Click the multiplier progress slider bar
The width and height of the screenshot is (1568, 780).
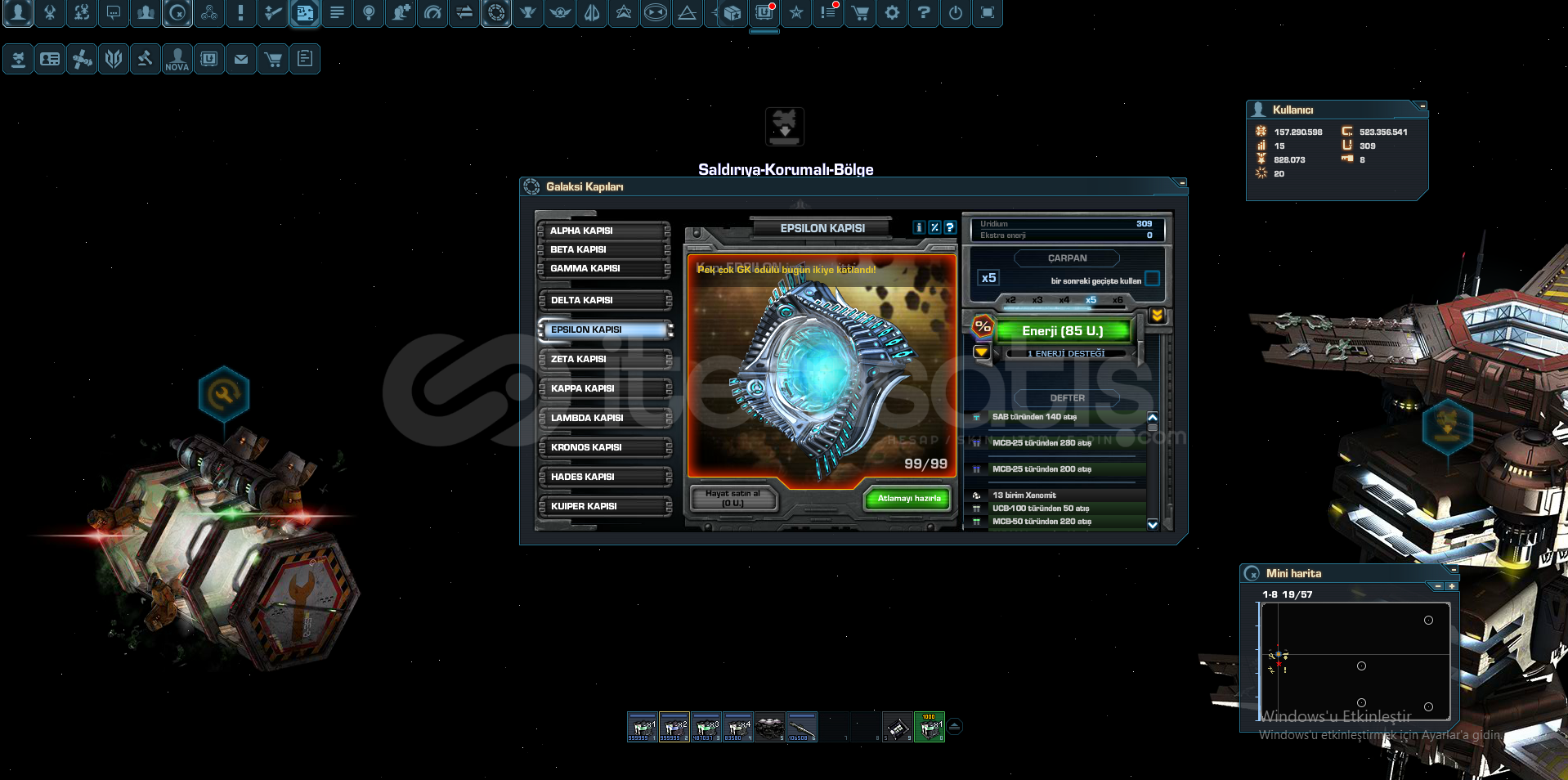pyautogui.click(x=1064, y=308)
